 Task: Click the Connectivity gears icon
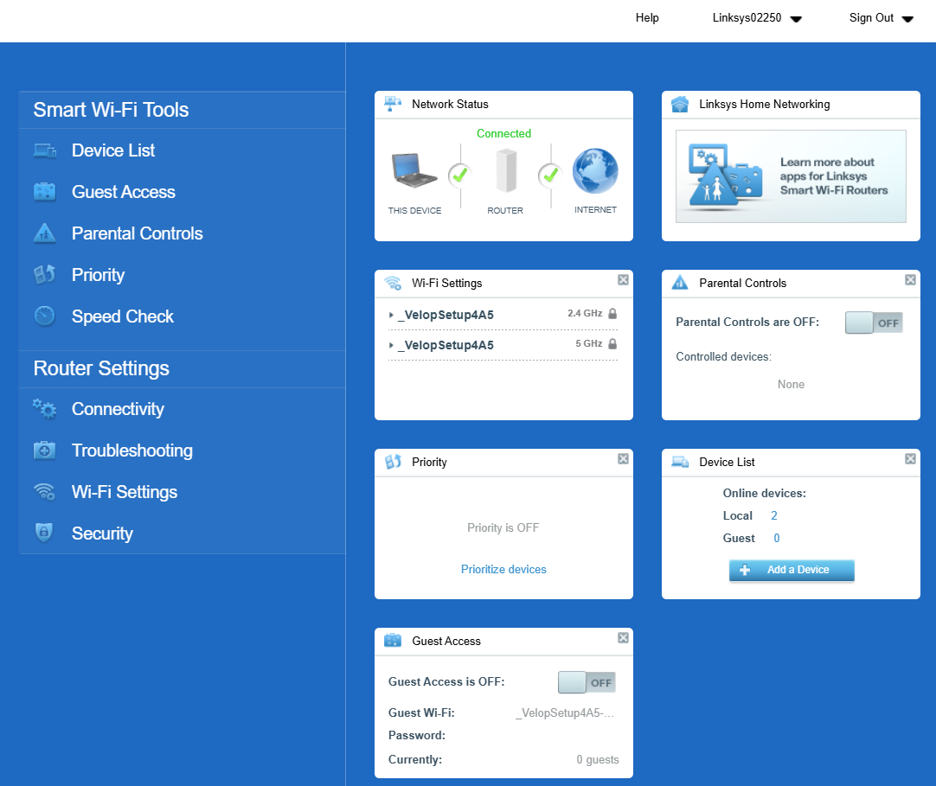coord(45,409)
